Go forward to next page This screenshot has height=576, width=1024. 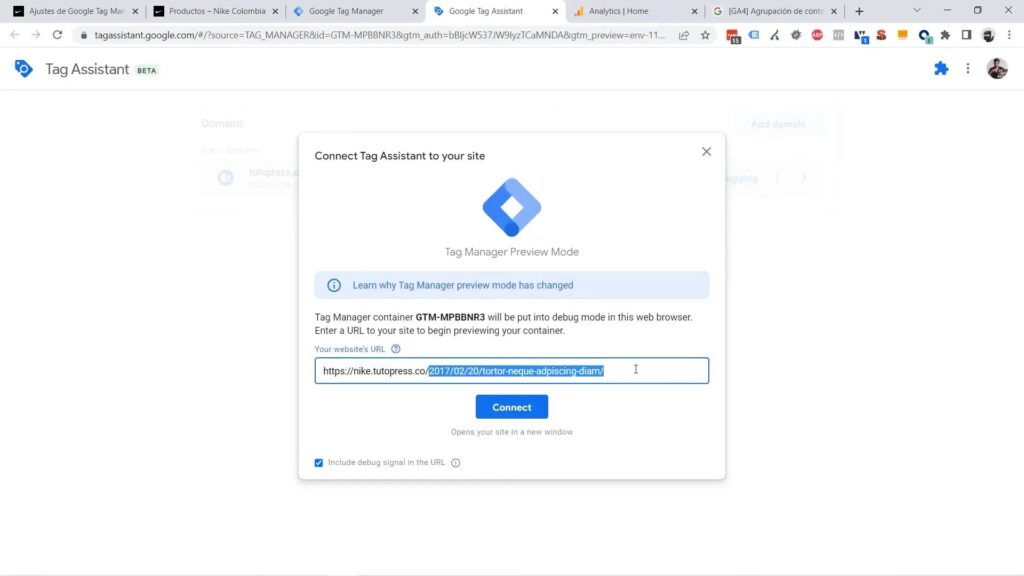pyautogui.click(x=36, y=35)
